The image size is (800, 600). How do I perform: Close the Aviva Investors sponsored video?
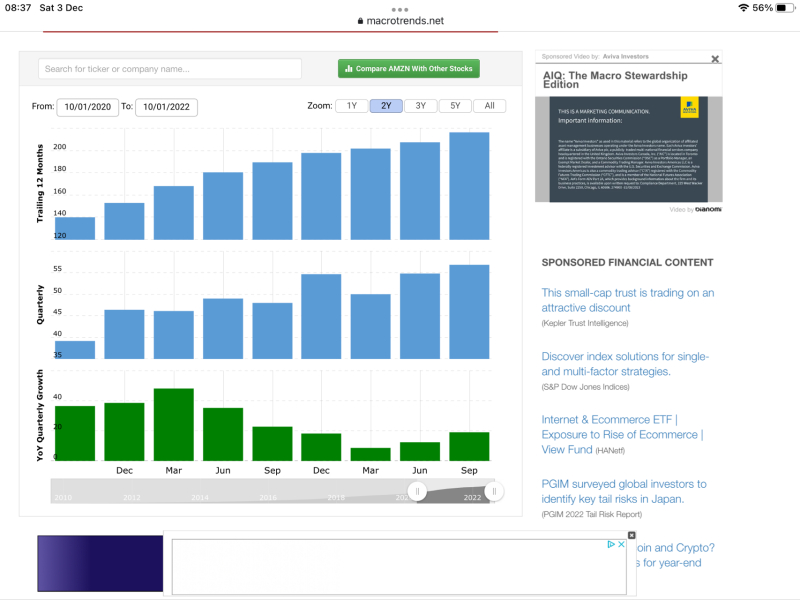(x=715, y=59)
